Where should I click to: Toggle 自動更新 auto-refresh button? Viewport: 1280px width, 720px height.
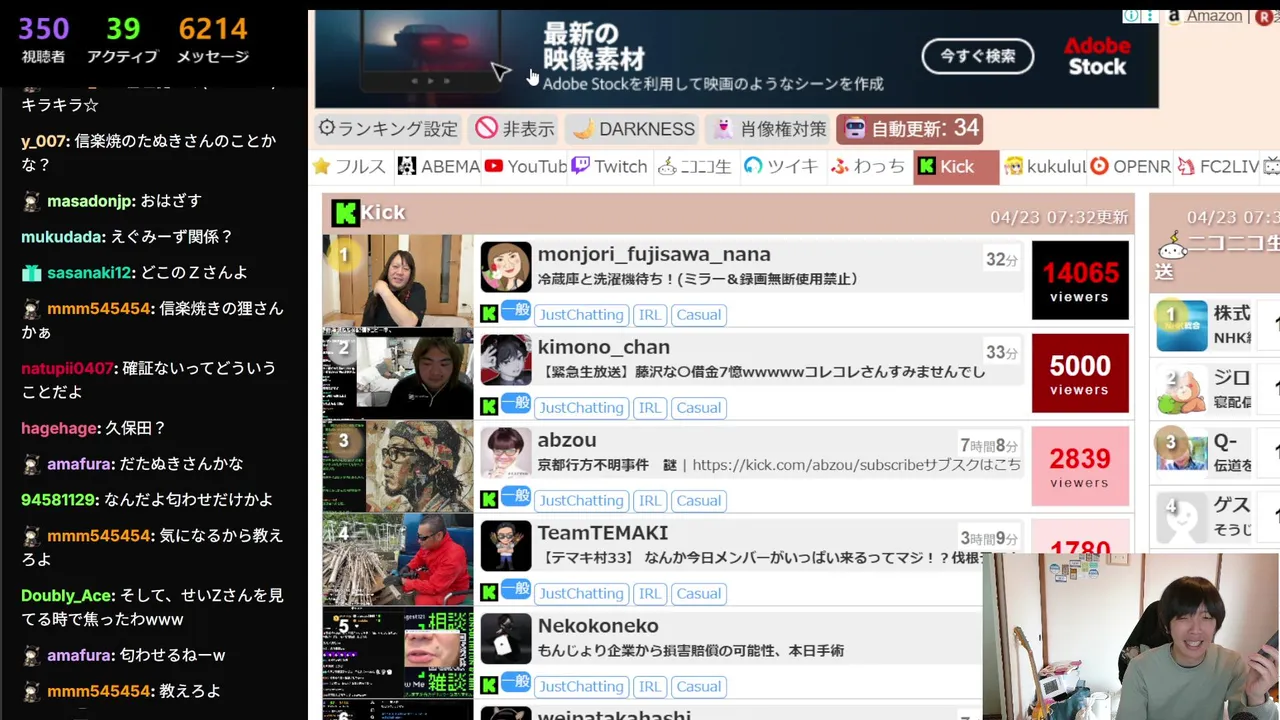911,129
